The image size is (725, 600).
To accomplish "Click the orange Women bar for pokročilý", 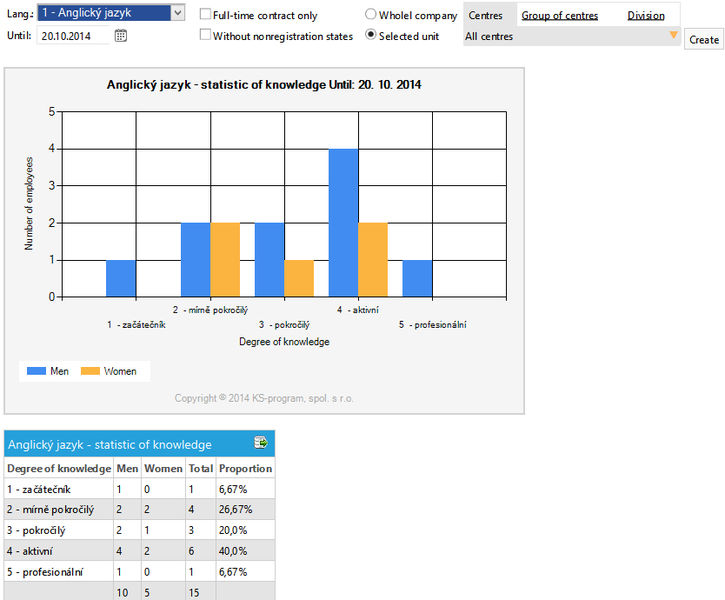I will point(299,278).
